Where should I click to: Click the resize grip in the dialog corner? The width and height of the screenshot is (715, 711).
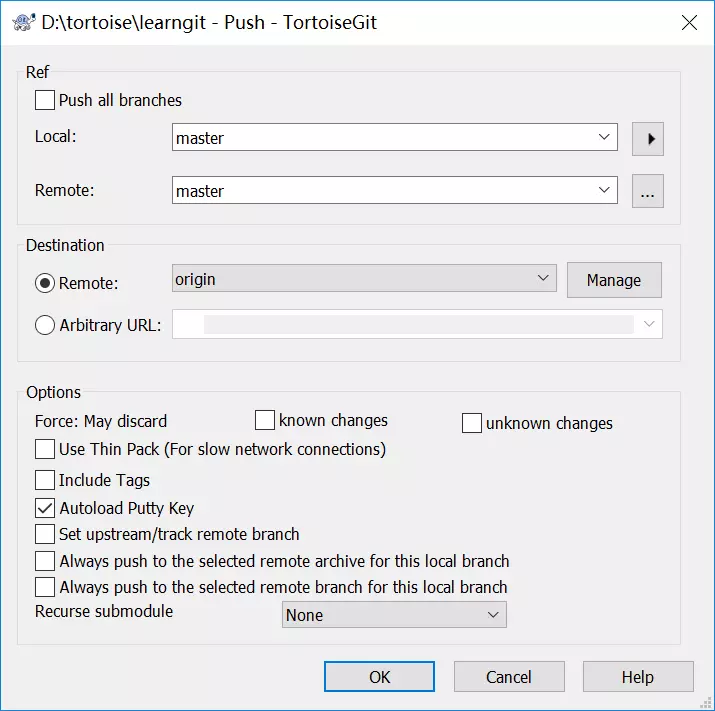point(706,703)
